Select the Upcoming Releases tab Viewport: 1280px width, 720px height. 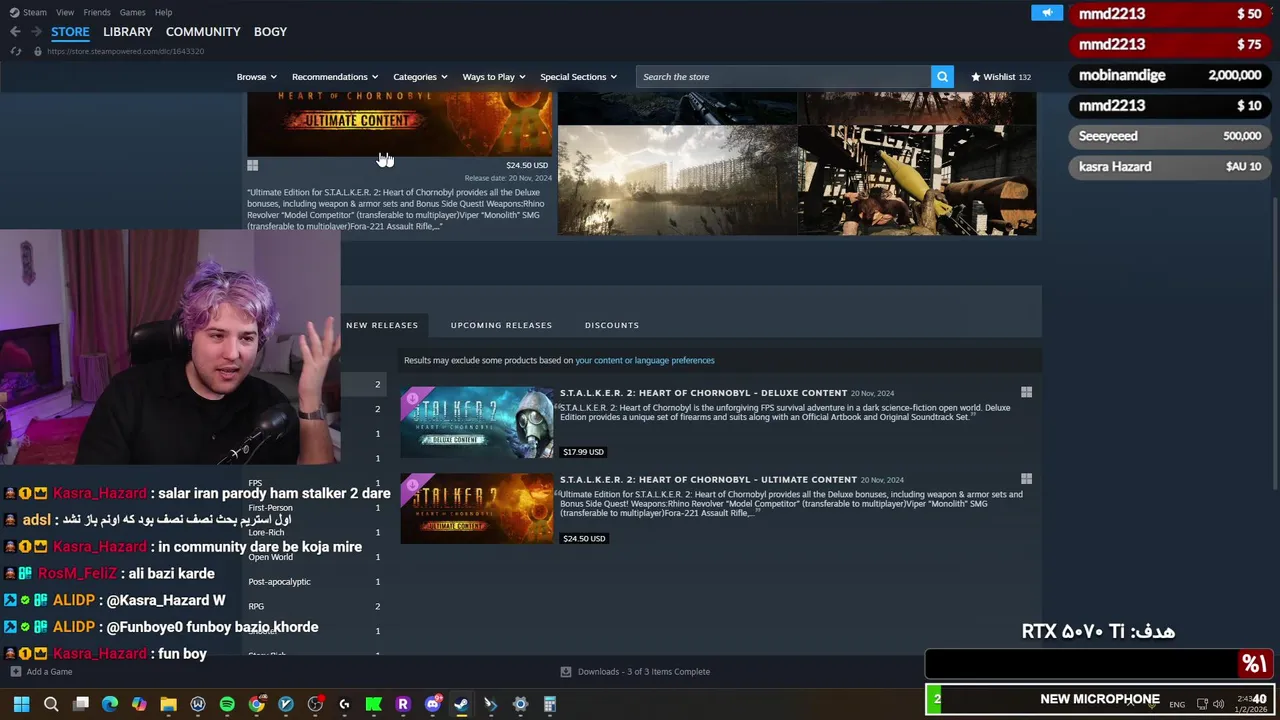(501, 325)
